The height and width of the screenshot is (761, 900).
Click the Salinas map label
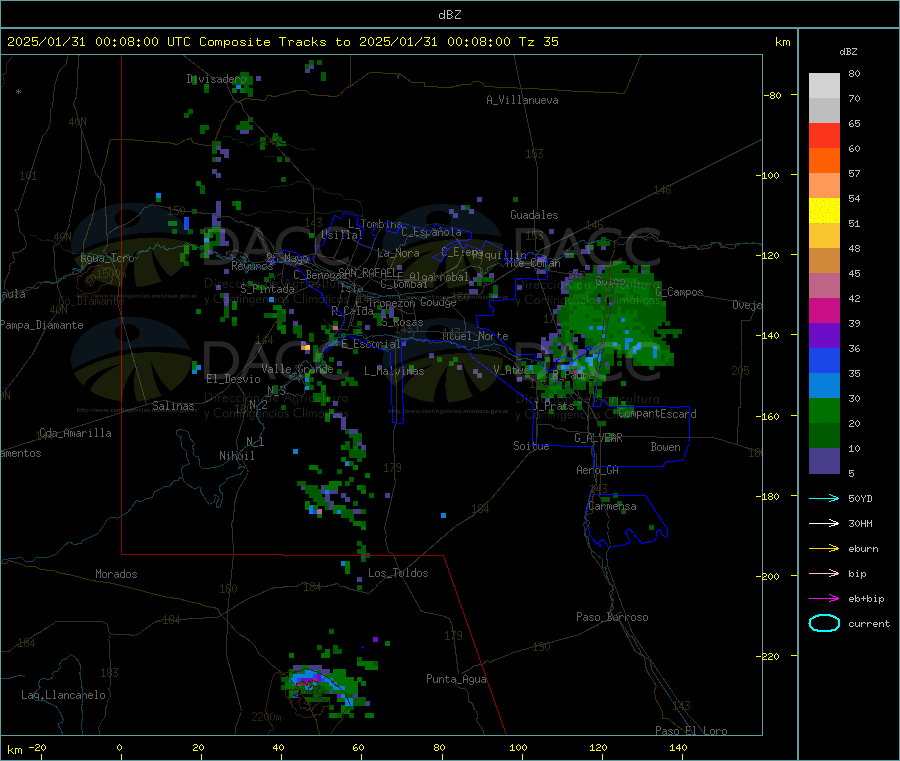pyautogui.click(x=173, y=406)
